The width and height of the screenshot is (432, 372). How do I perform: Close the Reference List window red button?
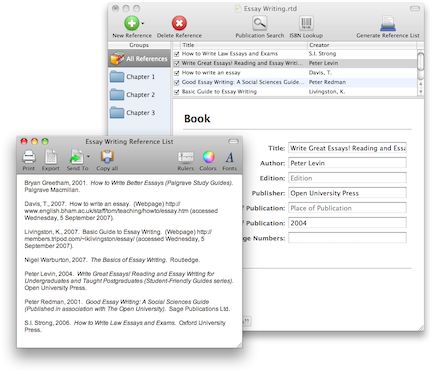click(x=24, y=141)
